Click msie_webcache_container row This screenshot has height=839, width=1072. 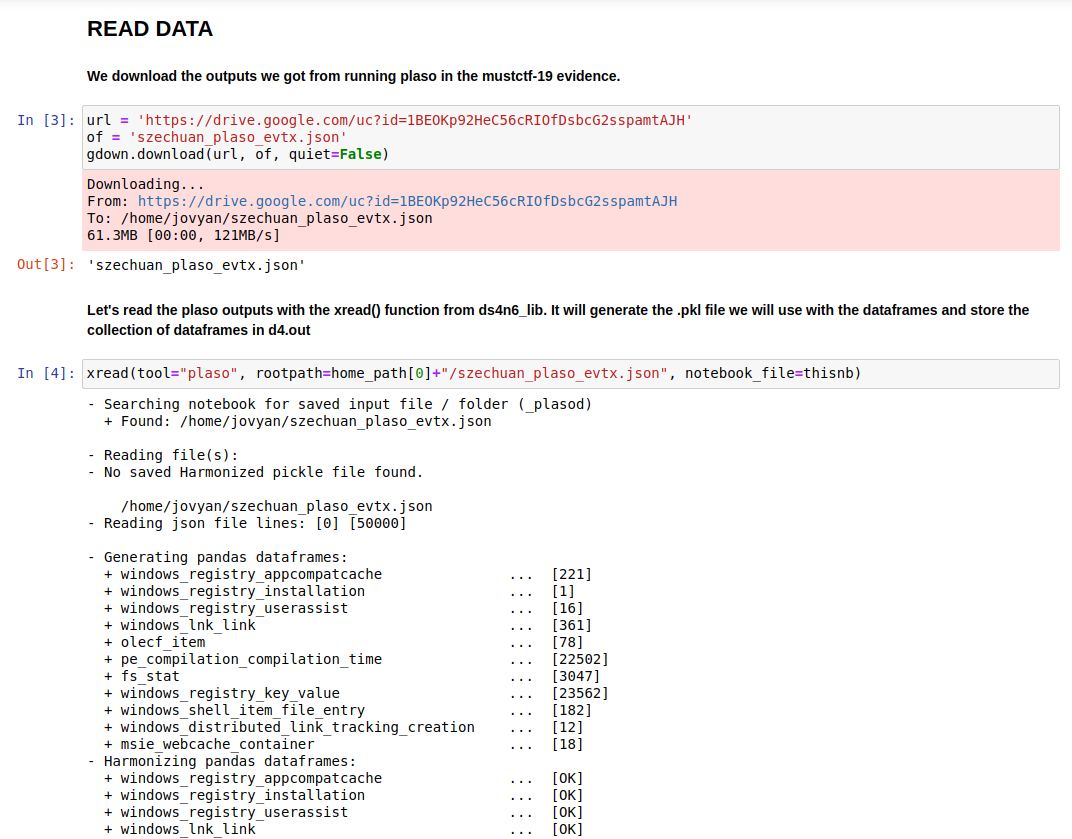coord(344,745)
